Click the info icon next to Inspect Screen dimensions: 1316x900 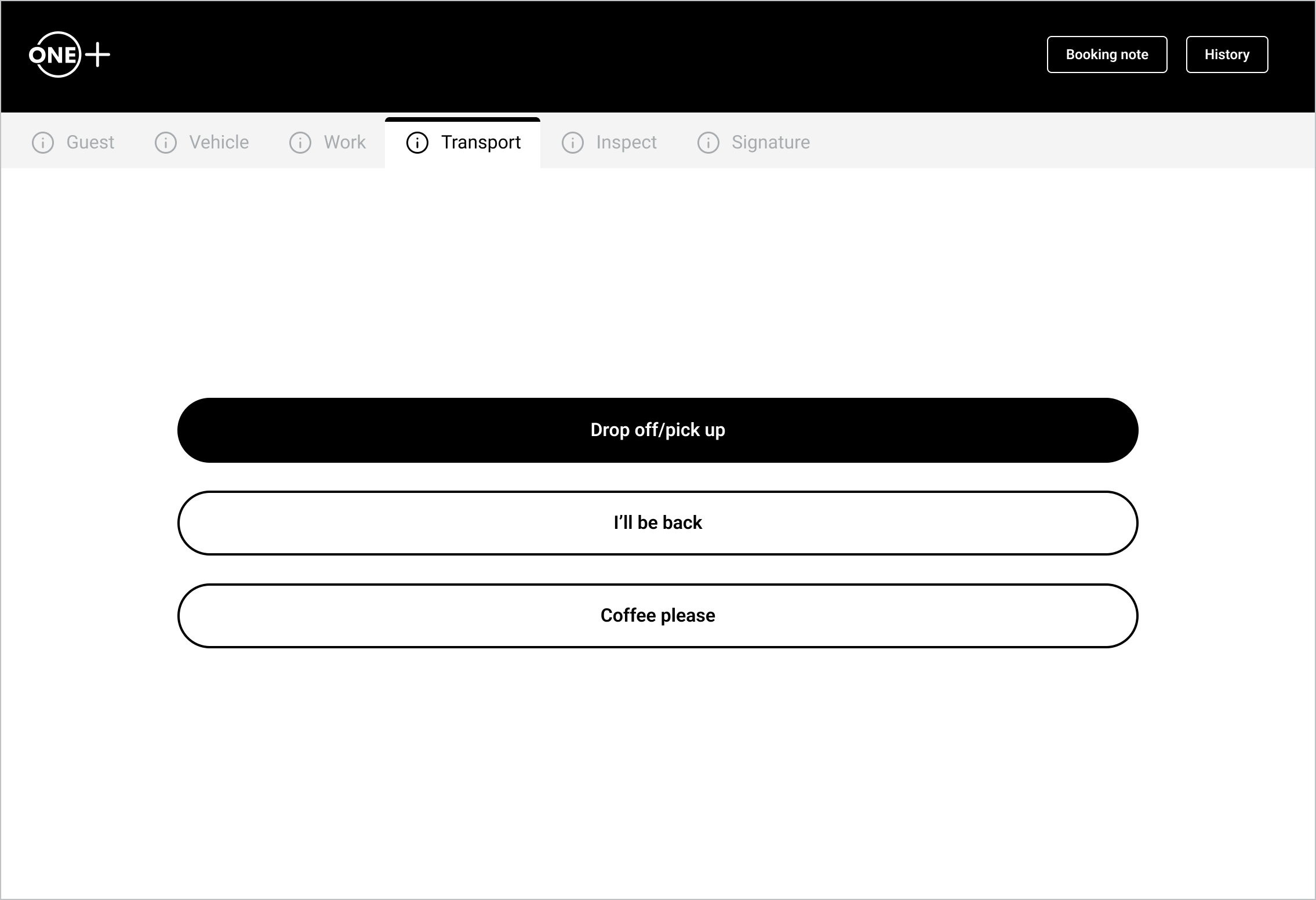[572, 143]
